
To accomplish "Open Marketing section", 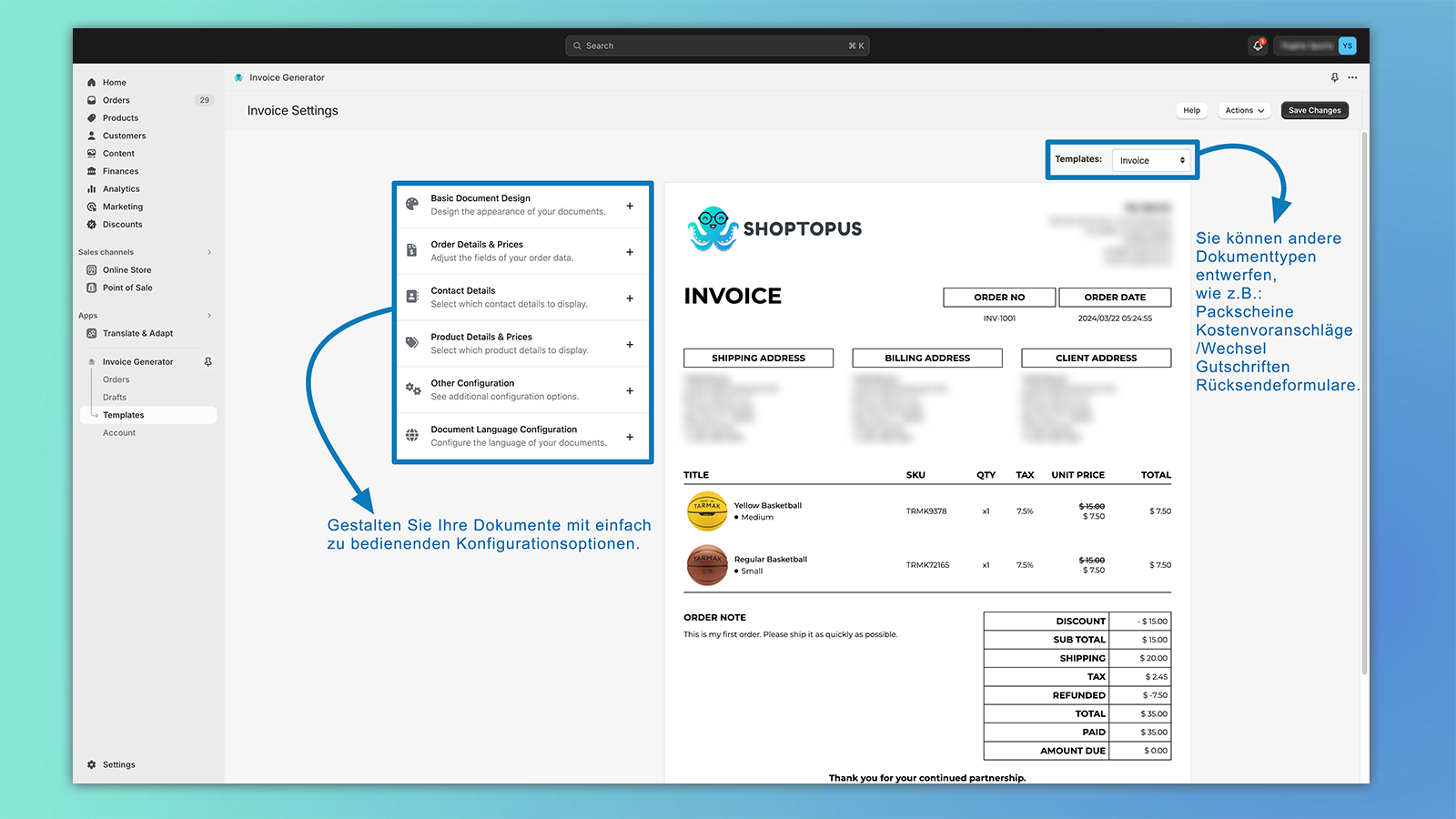I will 122,207.
